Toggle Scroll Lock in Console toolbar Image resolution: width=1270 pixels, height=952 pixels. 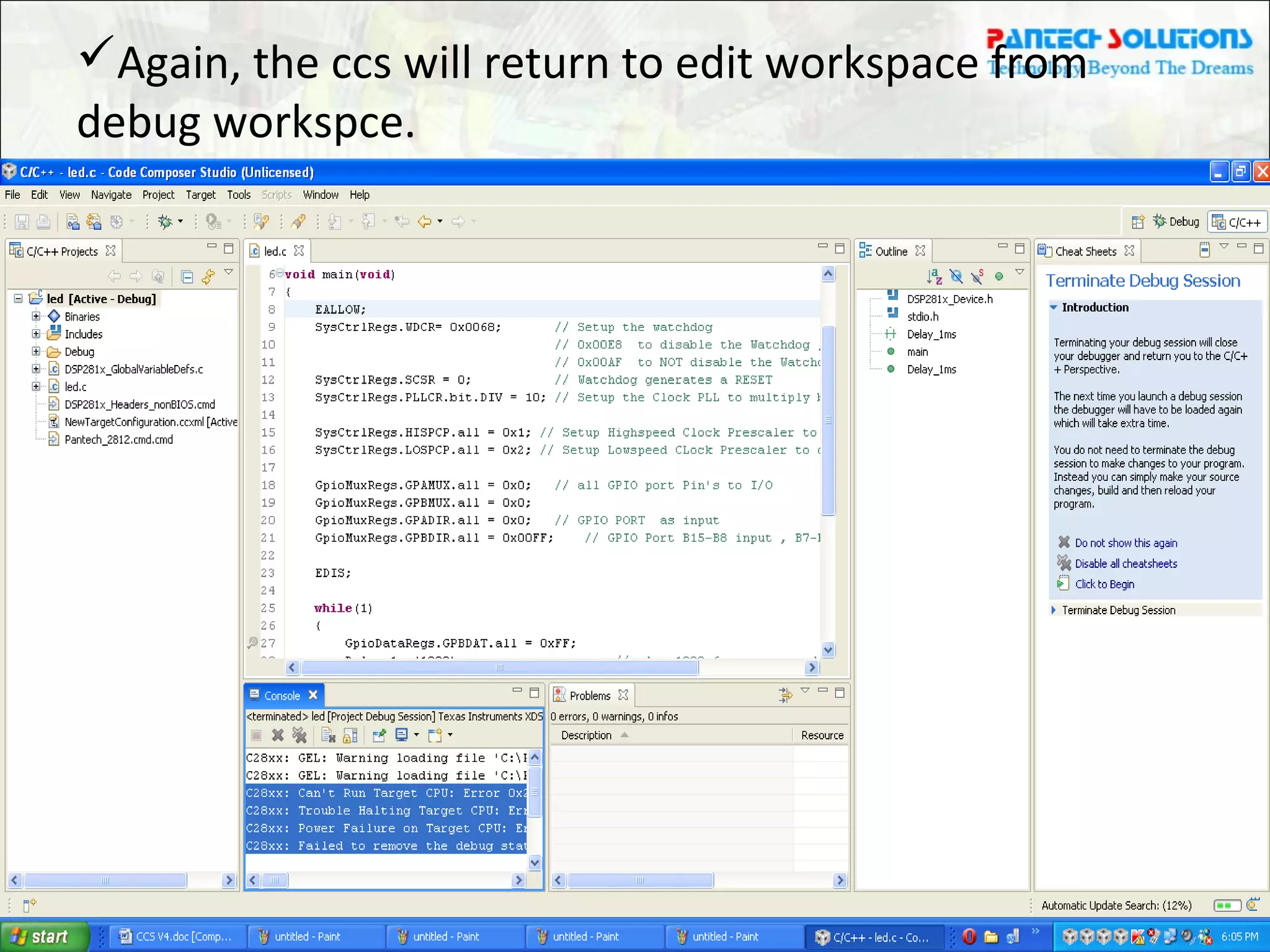pyautogui.click(x=350, y=735)
